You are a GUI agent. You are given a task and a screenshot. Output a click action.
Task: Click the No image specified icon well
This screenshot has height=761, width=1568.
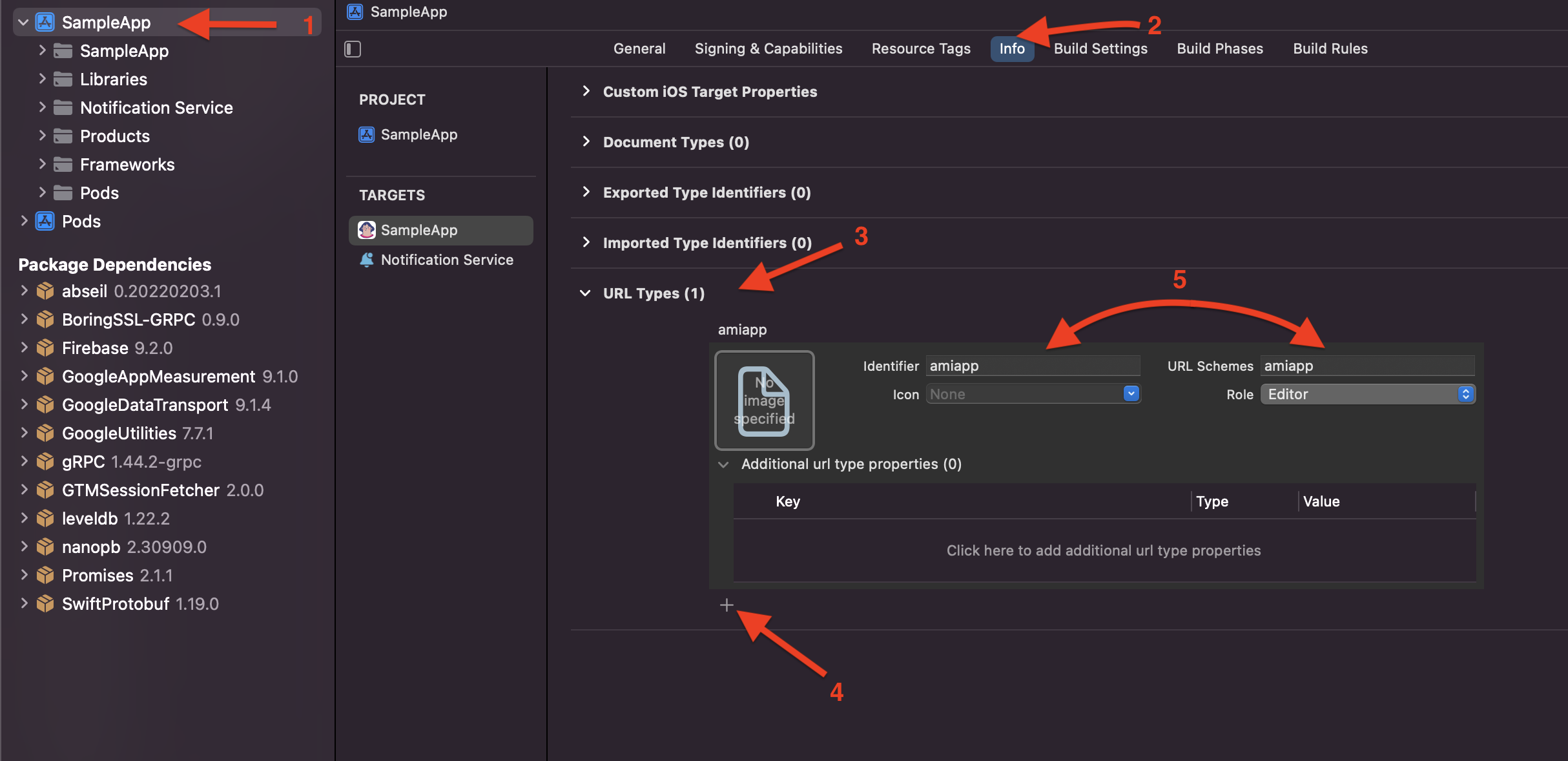765,401
